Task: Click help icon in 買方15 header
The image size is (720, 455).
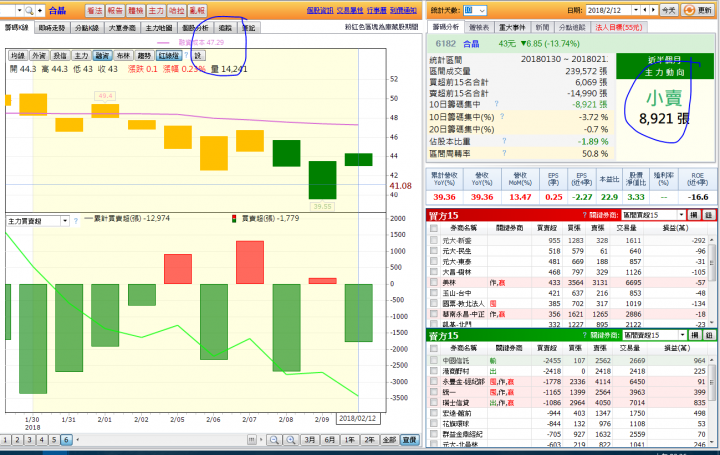Action: pos(585,215)
